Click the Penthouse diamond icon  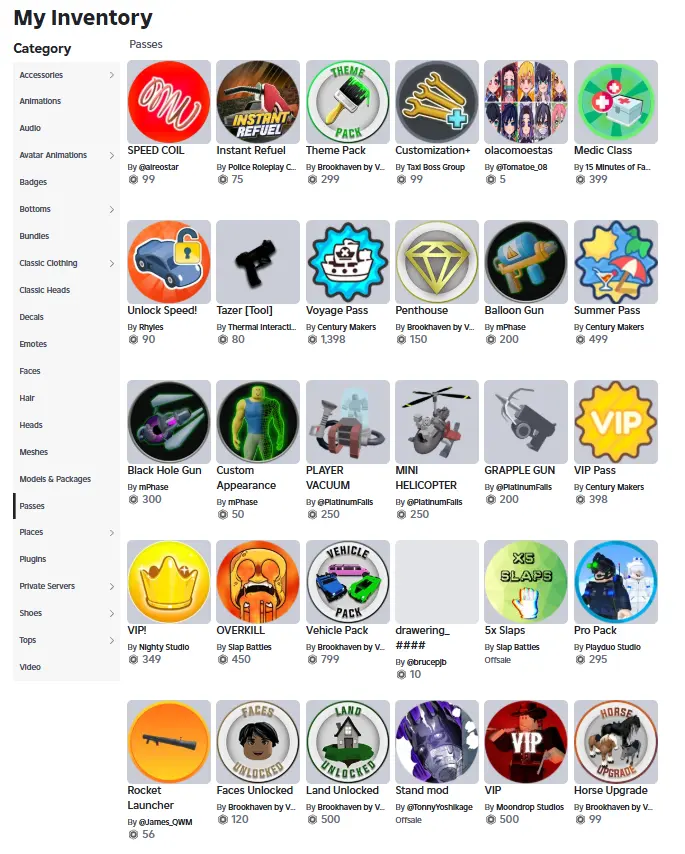click(x=437, y=262)
